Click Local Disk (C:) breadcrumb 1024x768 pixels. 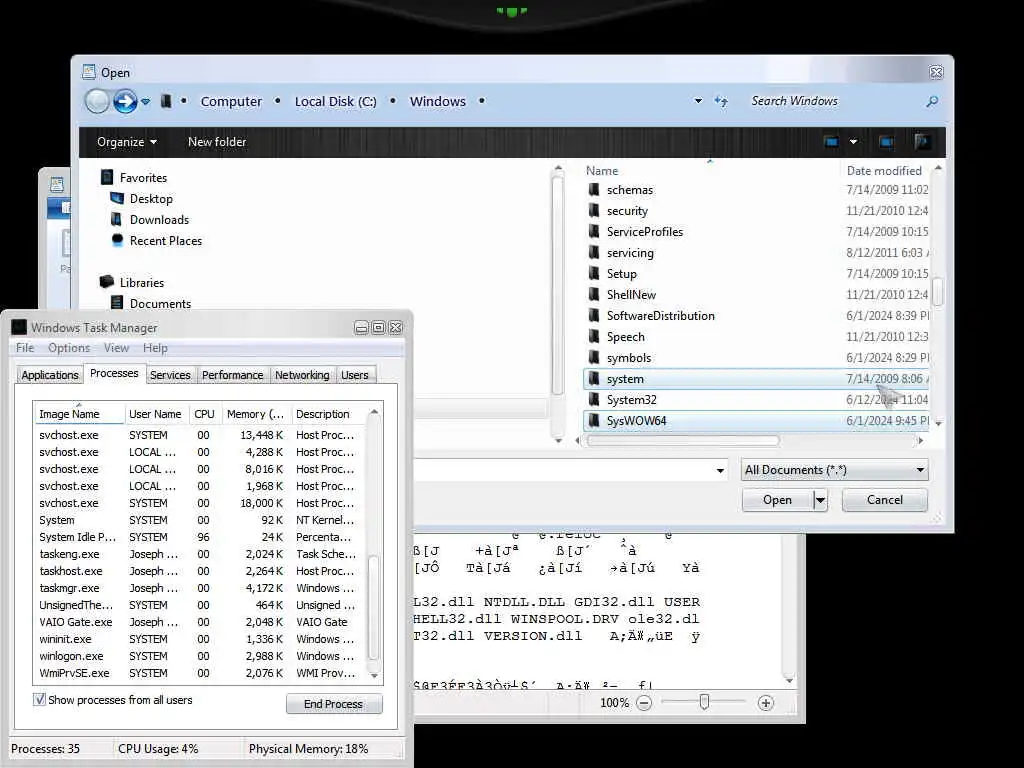(x=336, y=101)
